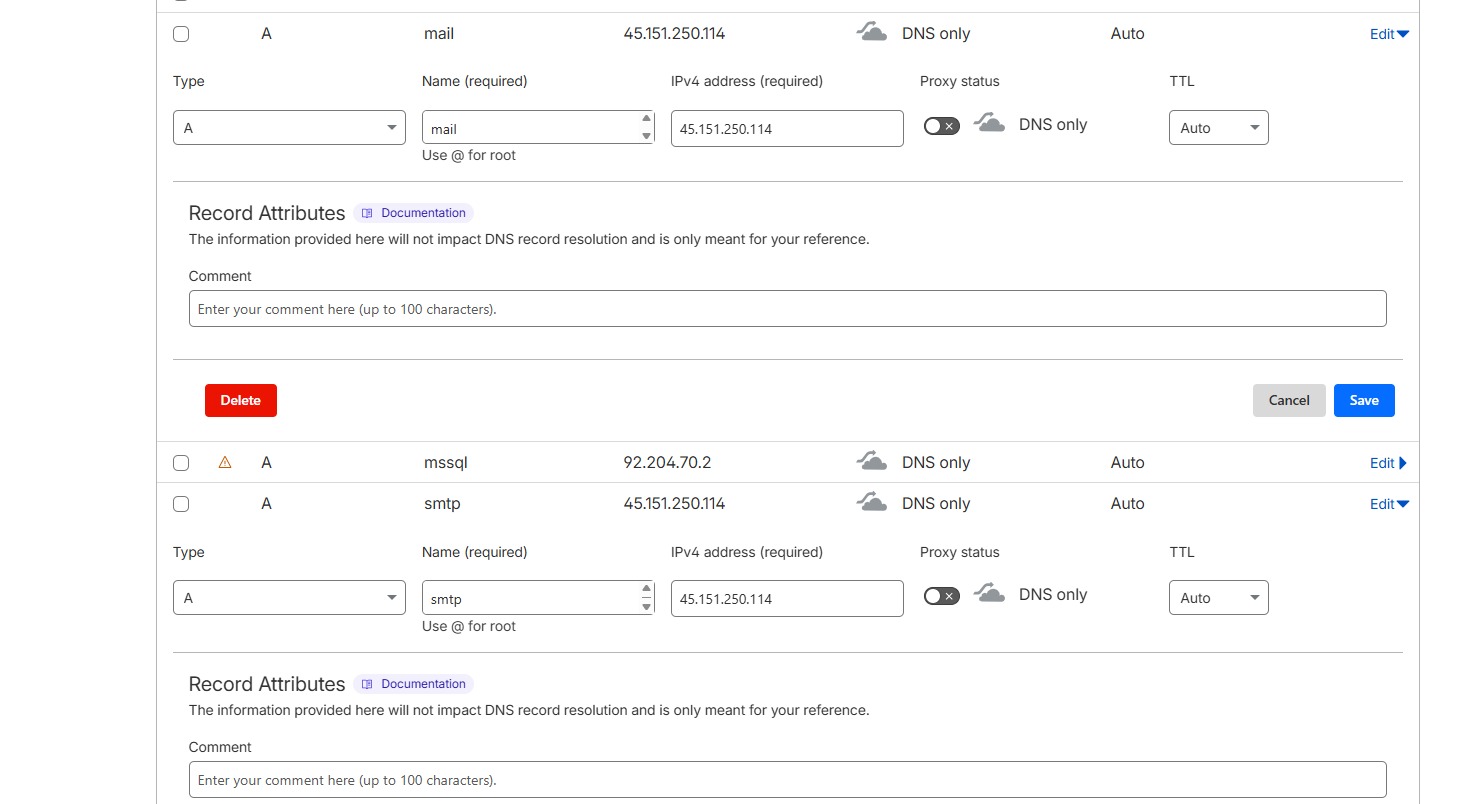Screen dimensions: 1468x804
Task: Open Documentation badge in smtp Record Attributes
Action: [413, 684]
